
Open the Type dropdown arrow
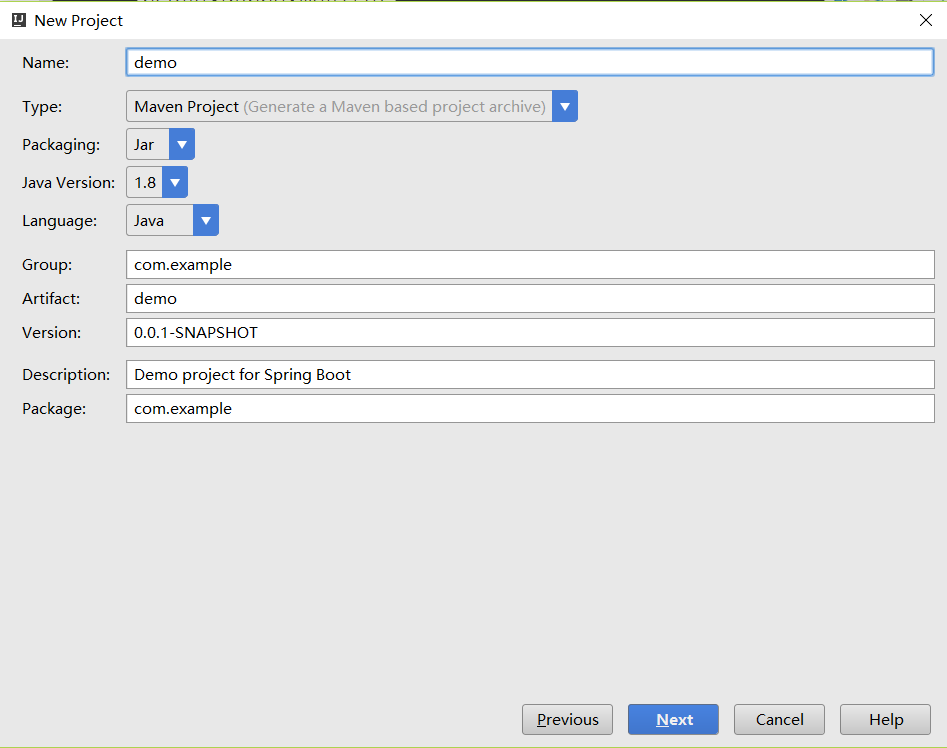click(565, 106)
